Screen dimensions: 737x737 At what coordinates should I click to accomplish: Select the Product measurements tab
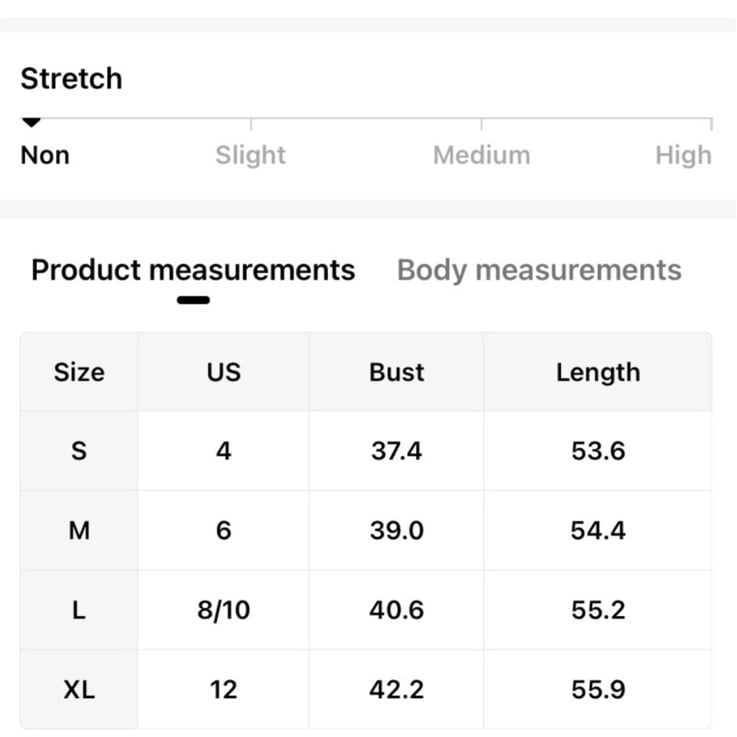(193, 270)
